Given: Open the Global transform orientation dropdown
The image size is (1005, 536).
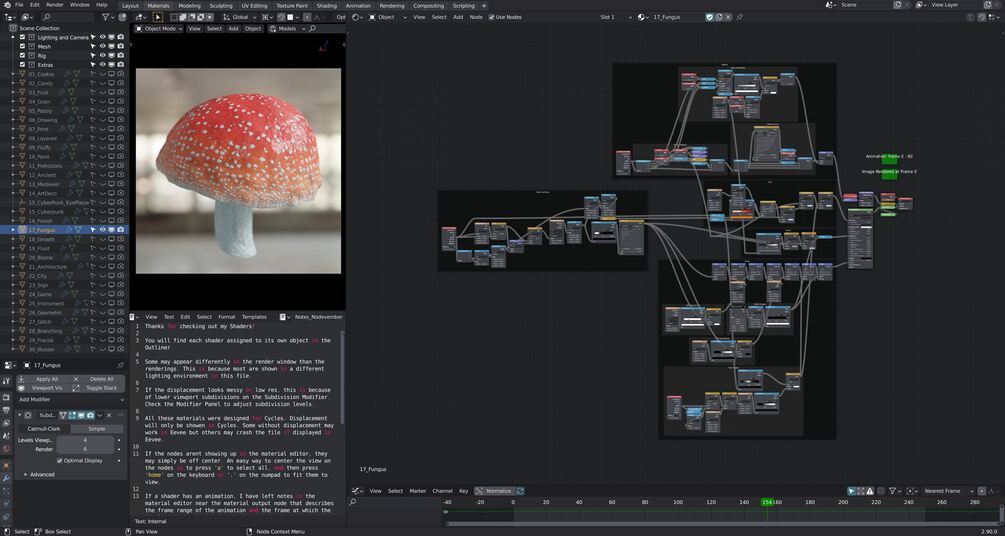Looking at the screenshot, I should tap(240, 17).
